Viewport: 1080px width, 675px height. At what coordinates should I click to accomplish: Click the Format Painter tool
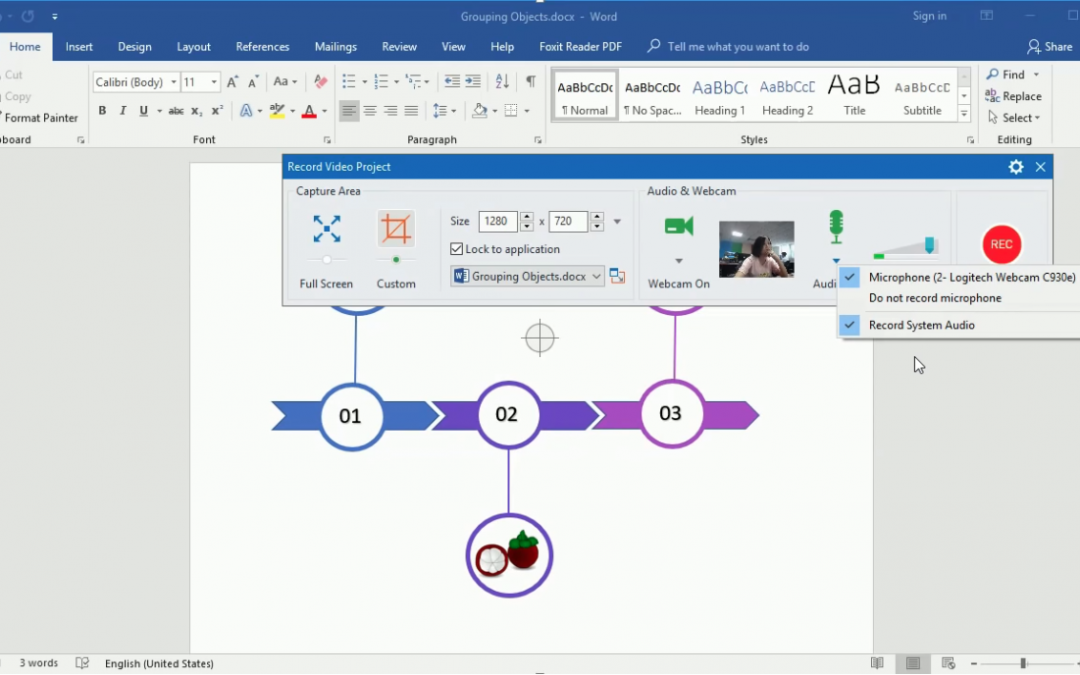40,118
